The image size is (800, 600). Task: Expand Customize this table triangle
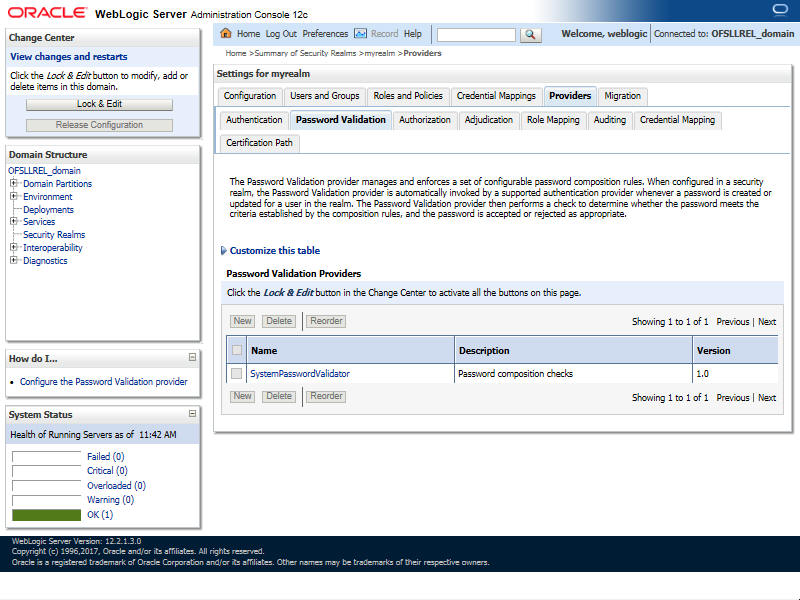223,251
